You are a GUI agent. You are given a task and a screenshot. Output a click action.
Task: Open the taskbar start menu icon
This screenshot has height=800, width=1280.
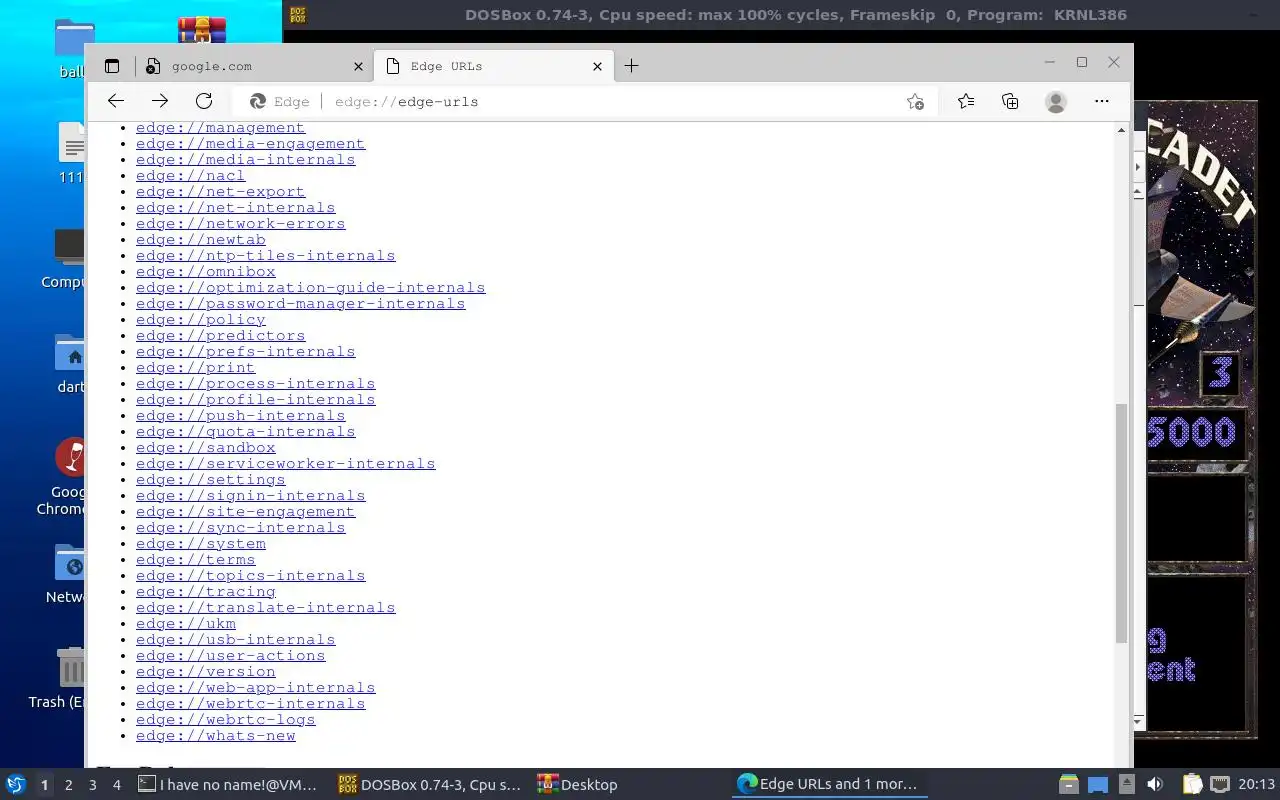click(15, 784)
